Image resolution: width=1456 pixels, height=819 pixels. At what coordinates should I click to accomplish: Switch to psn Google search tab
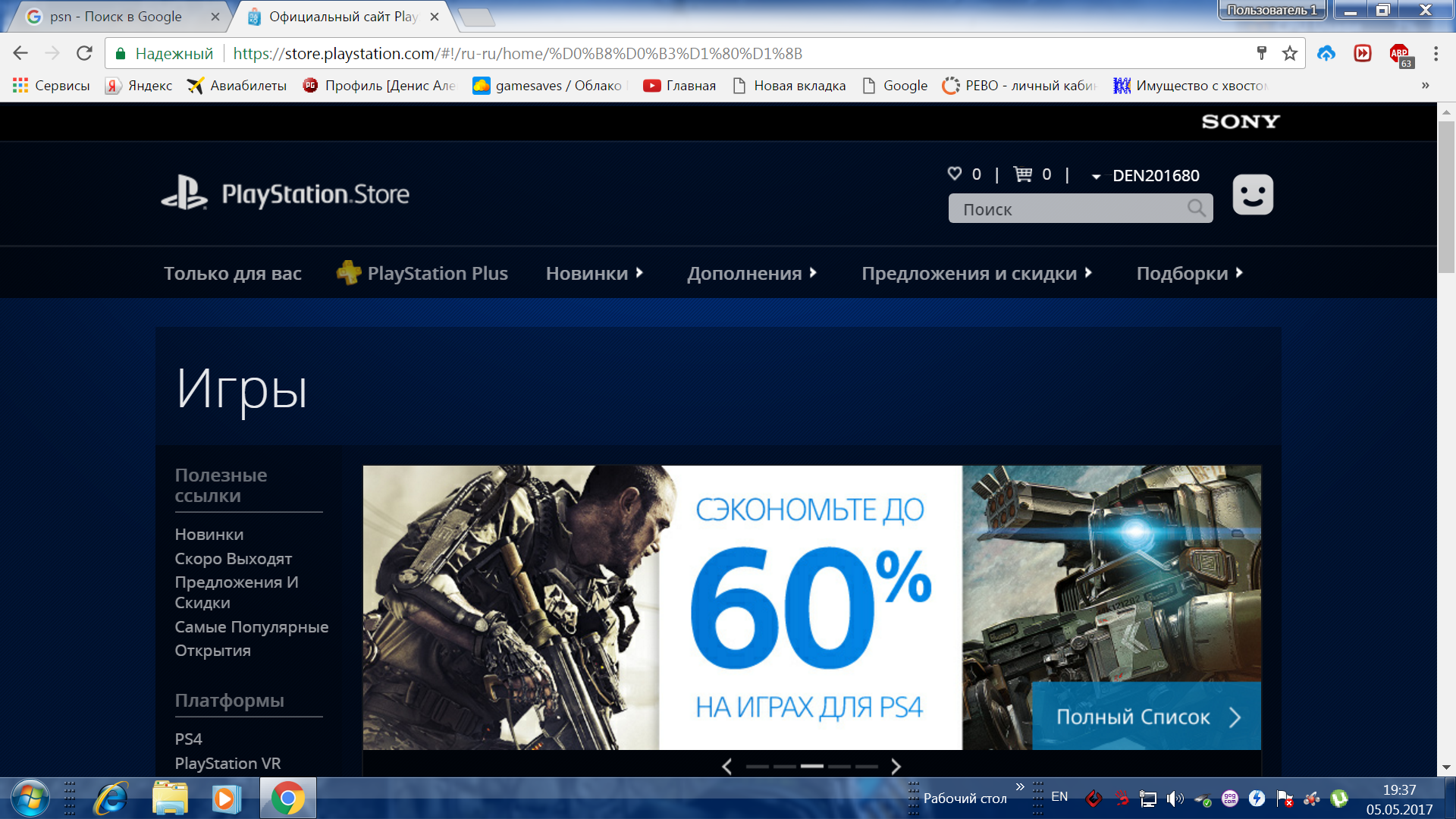point(115,17)
